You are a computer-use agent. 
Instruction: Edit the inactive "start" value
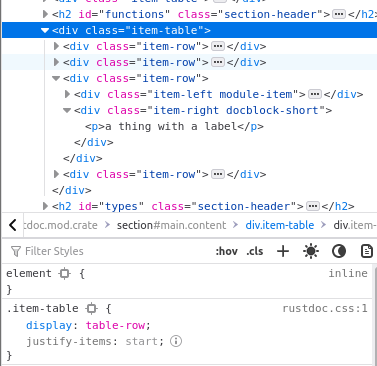142,341
